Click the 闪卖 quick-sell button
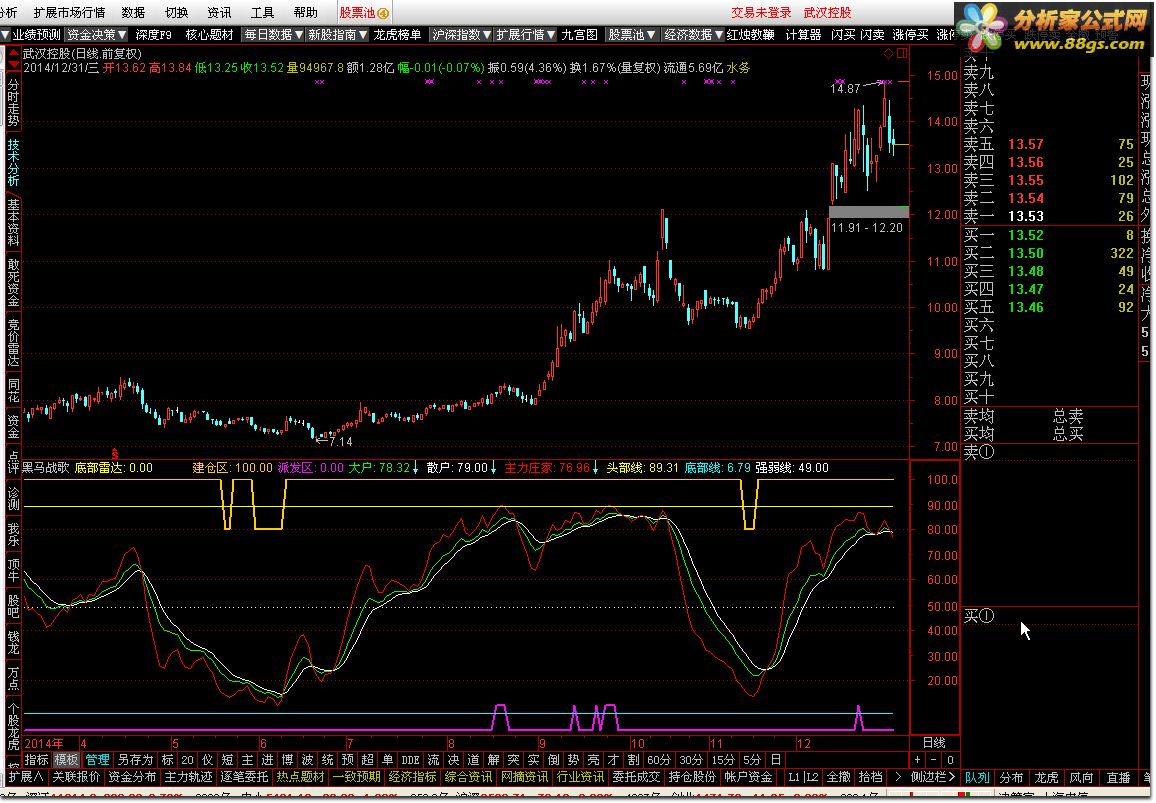The width and height of the screenshot is (1156, 803). (872, 35)
